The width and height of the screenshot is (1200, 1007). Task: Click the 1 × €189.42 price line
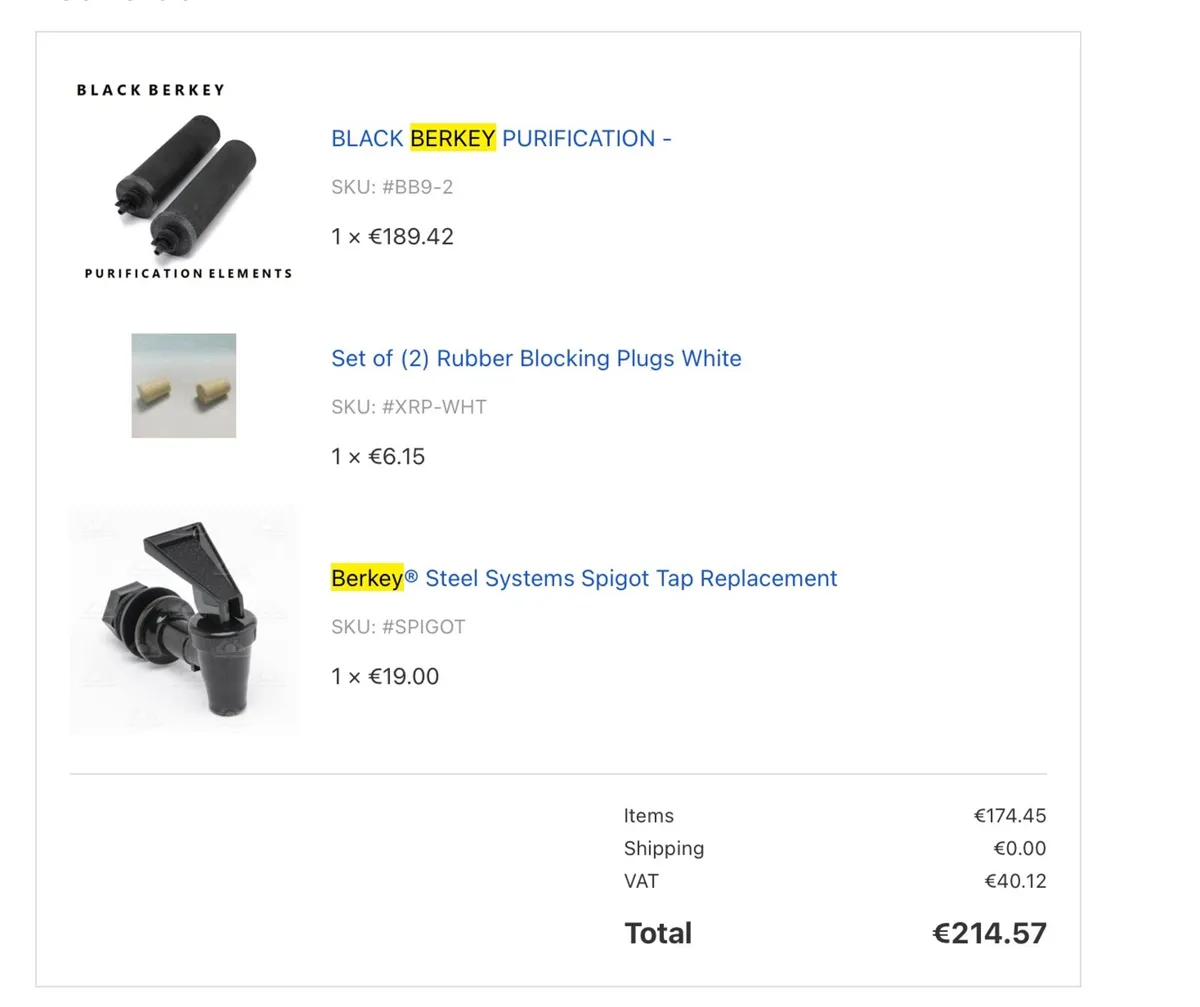pyautogui.click(x=392, y=237)
